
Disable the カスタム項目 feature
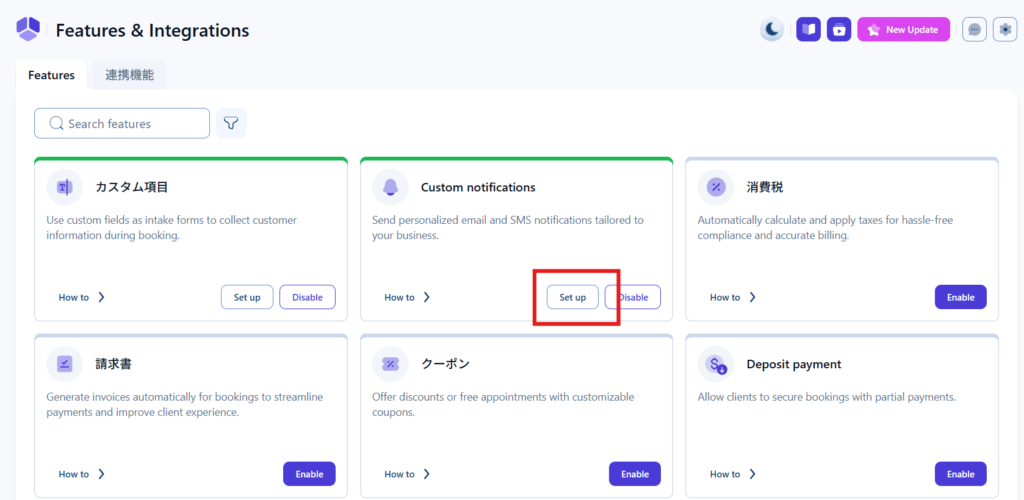pos(307,297)
